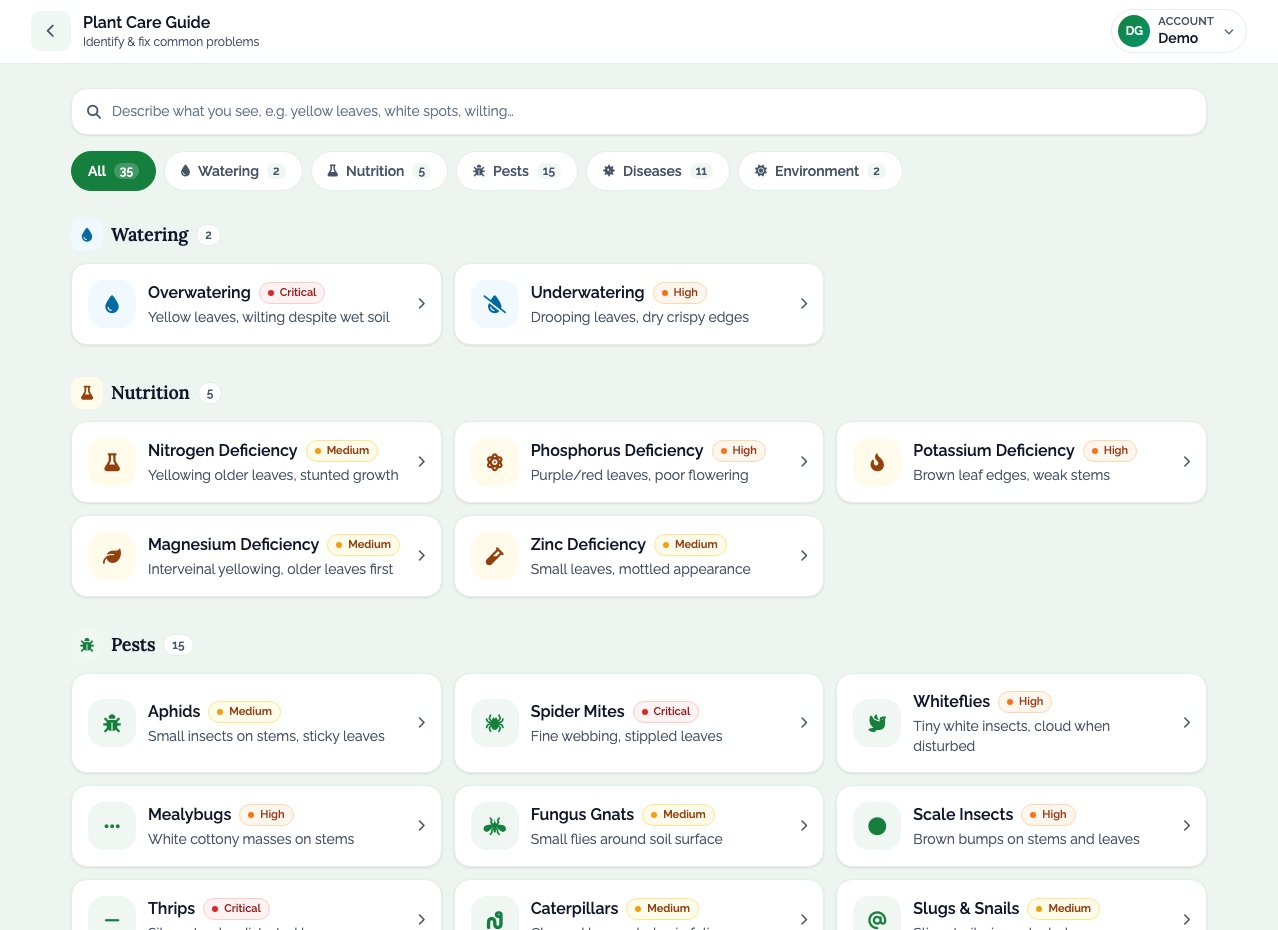Open the Demo account dropdown chevron

pos(1229,31)
